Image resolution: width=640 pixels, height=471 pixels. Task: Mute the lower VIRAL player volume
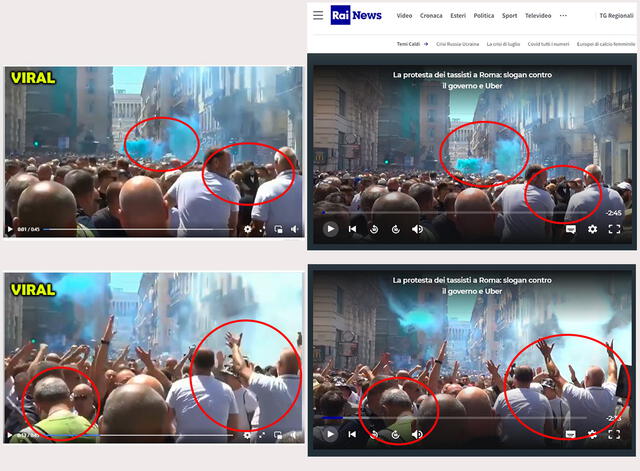[x=294, y=435]
